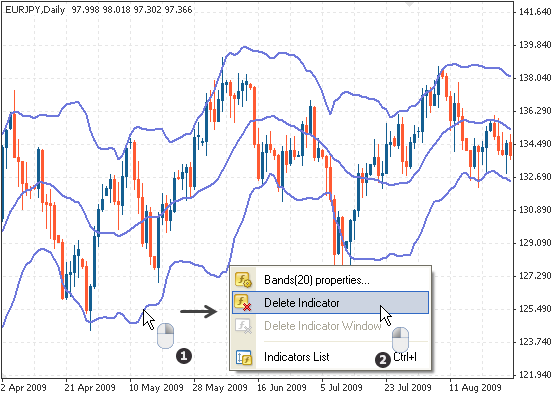Click the date label 2 Apr 2009
Screen dimensions: 555x398
[24, 388]
